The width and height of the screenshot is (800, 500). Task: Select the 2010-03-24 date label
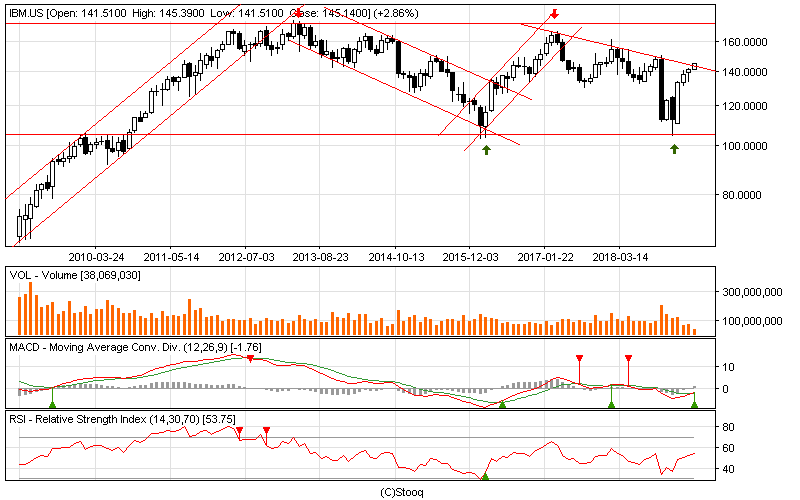tap(96, 257)
